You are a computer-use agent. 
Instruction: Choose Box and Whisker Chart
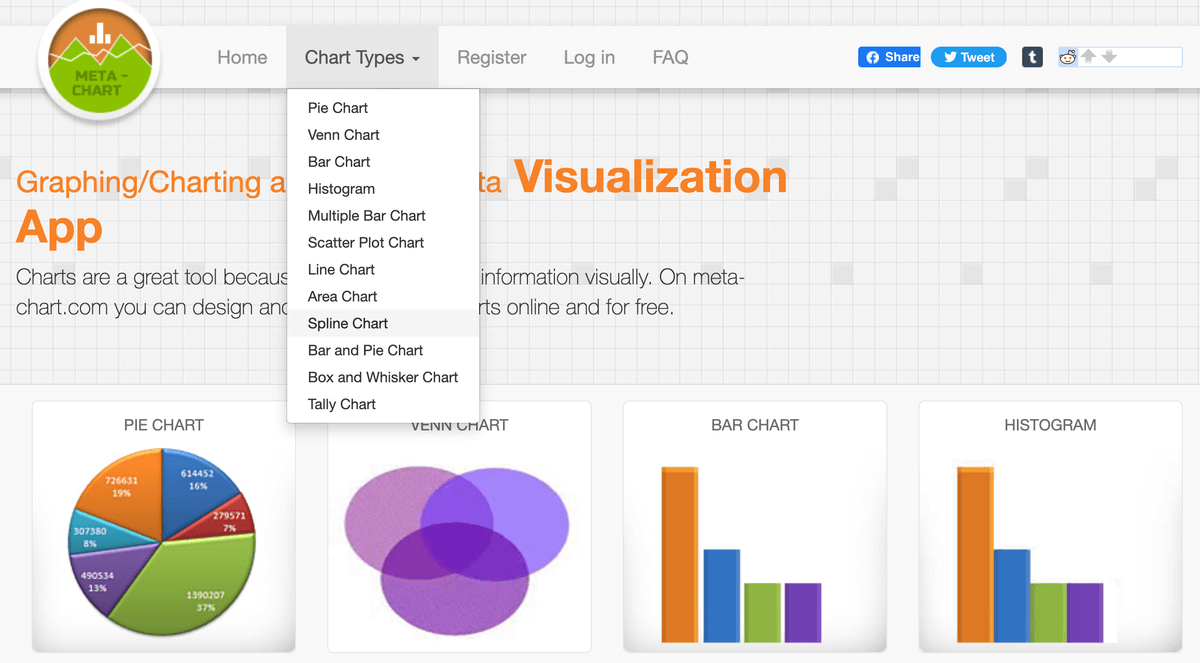click(383, 377)
